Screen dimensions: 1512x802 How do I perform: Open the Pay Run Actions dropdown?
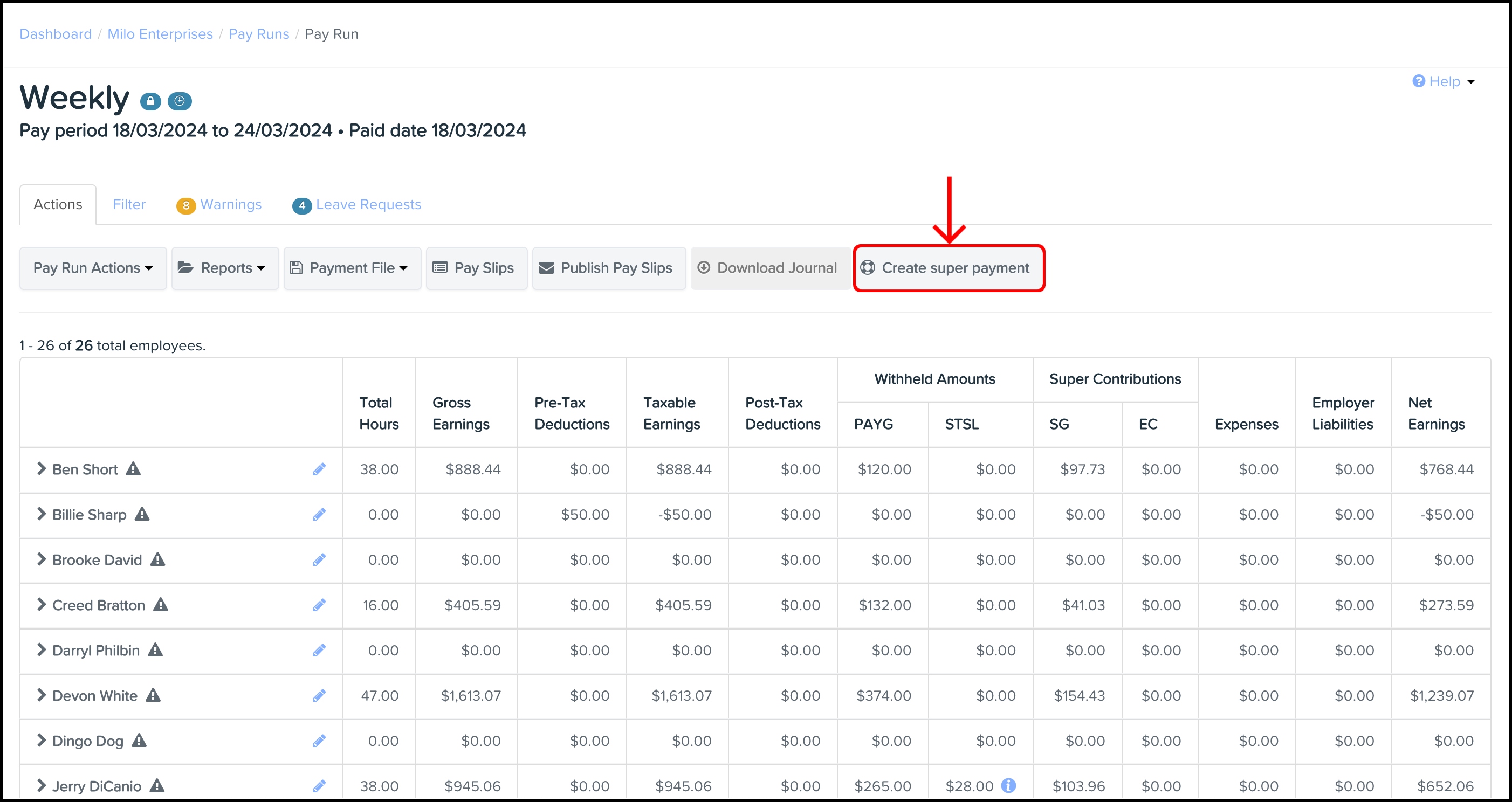pyautogui.click(x=93, y=268)
